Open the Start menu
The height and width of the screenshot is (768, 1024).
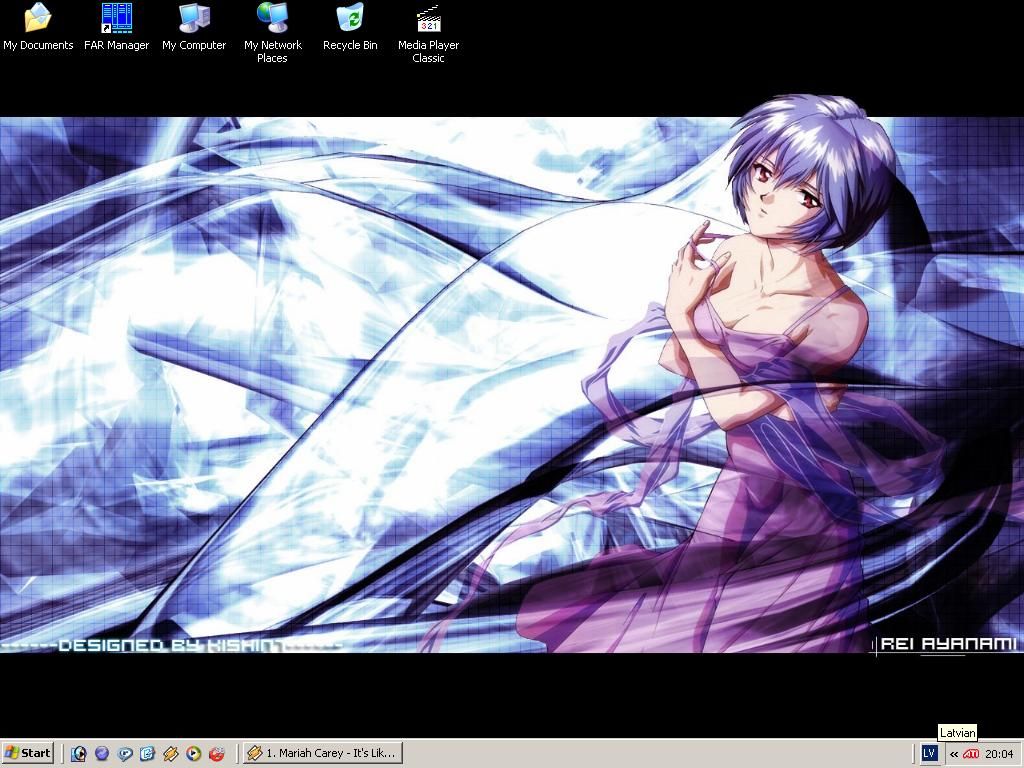(27, 753)
